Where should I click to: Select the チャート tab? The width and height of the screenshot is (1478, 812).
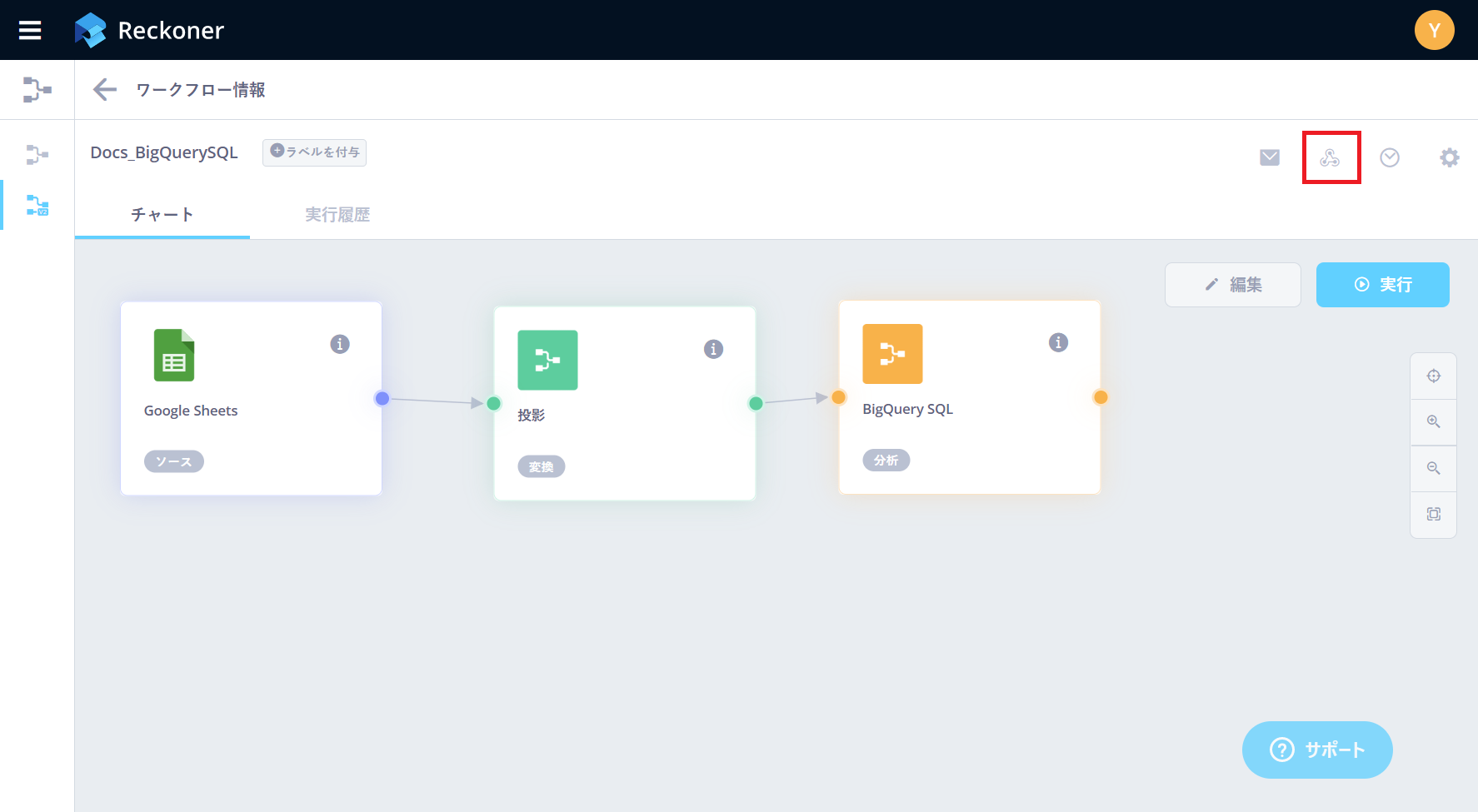162,215
